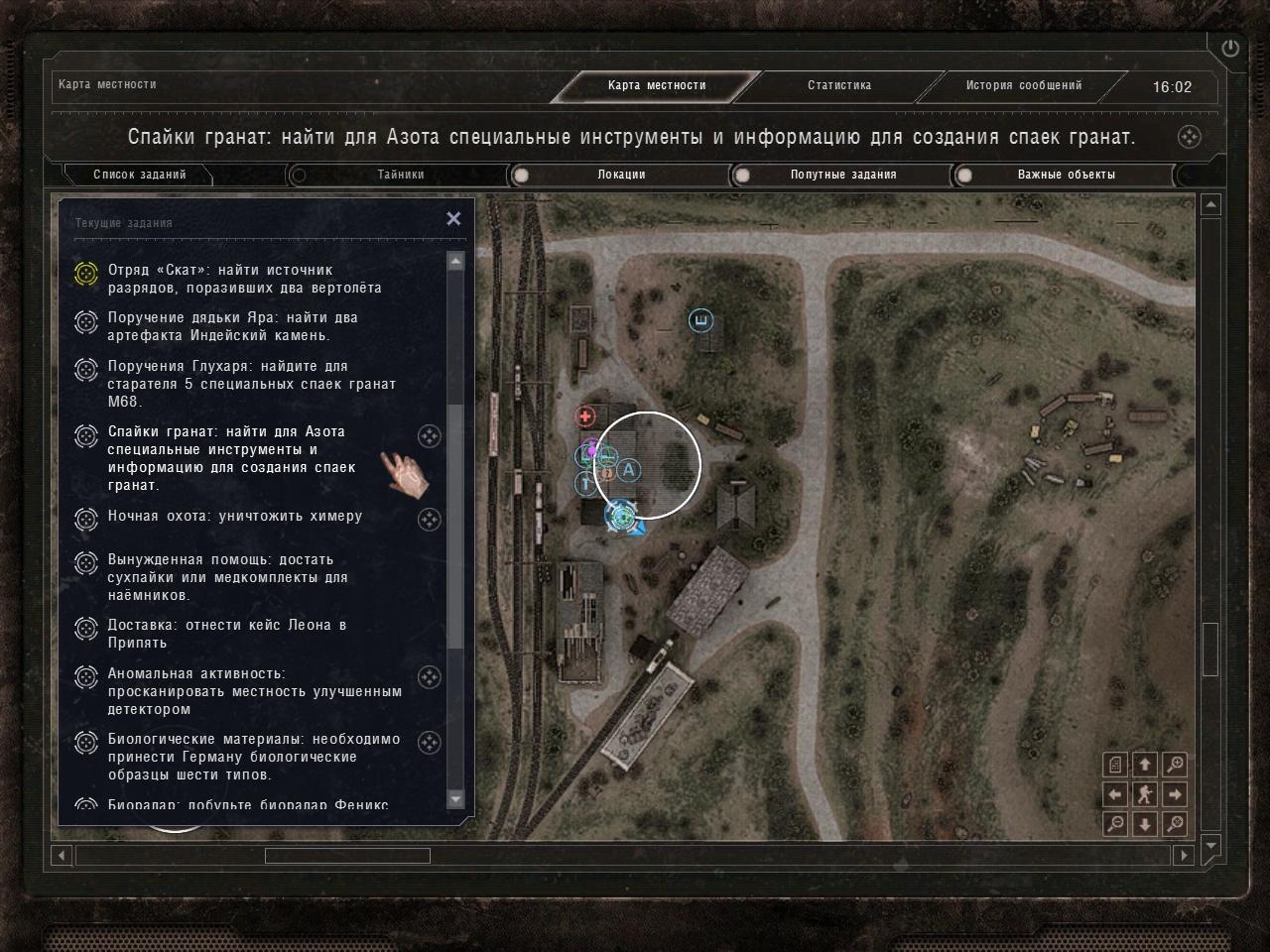The width and height of the screenshot is (1270, 952).
Task: Select quest Поручение дядьки Яра text
Action: pos(233,326)
